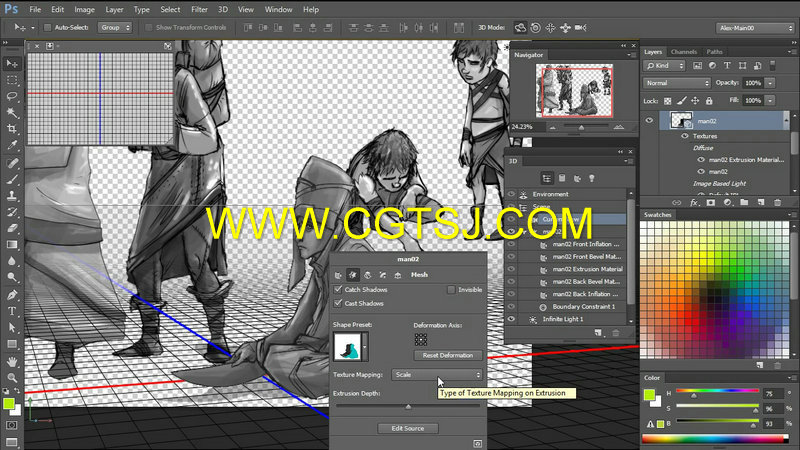Click the navigator zoom out button
Screen dimensions: 800x450
(553, 128)
